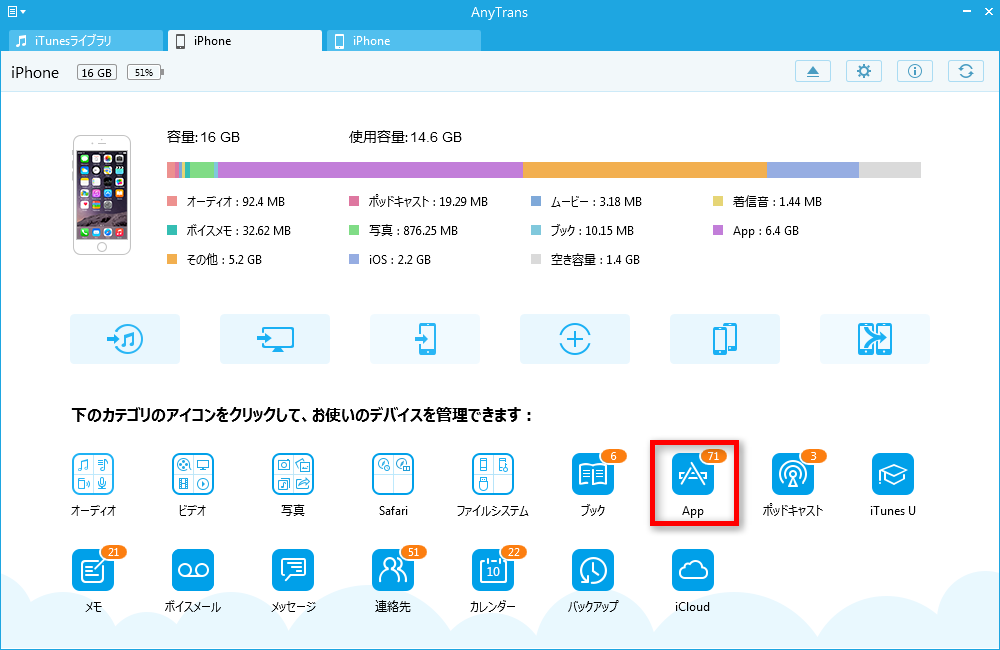1000x650 pixels.
Task: Click the その他 : 5.2 GB legend entry
Action: pos(214,260)
